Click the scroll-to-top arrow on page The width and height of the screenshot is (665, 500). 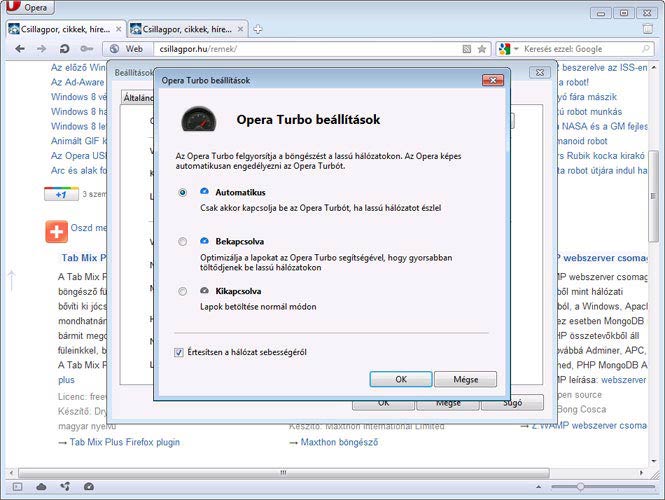[11, 282]
